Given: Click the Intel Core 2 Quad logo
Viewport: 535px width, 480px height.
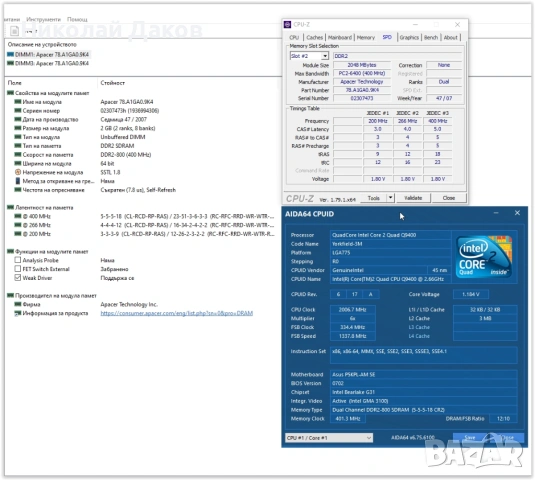Looking at the screenshot, I should pos(484,256).
